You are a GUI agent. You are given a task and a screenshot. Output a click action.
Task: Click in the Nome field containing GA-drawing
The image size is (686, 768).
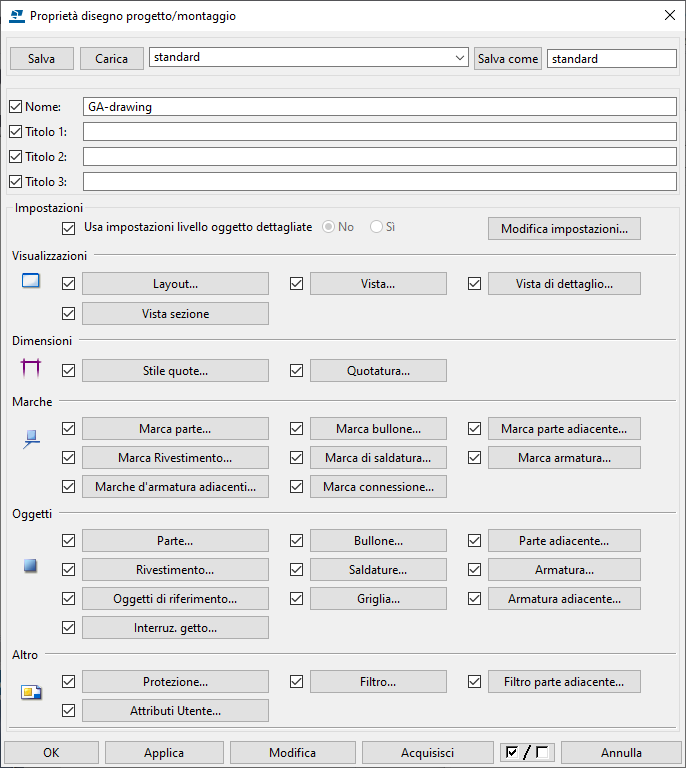tap(379, 107)
